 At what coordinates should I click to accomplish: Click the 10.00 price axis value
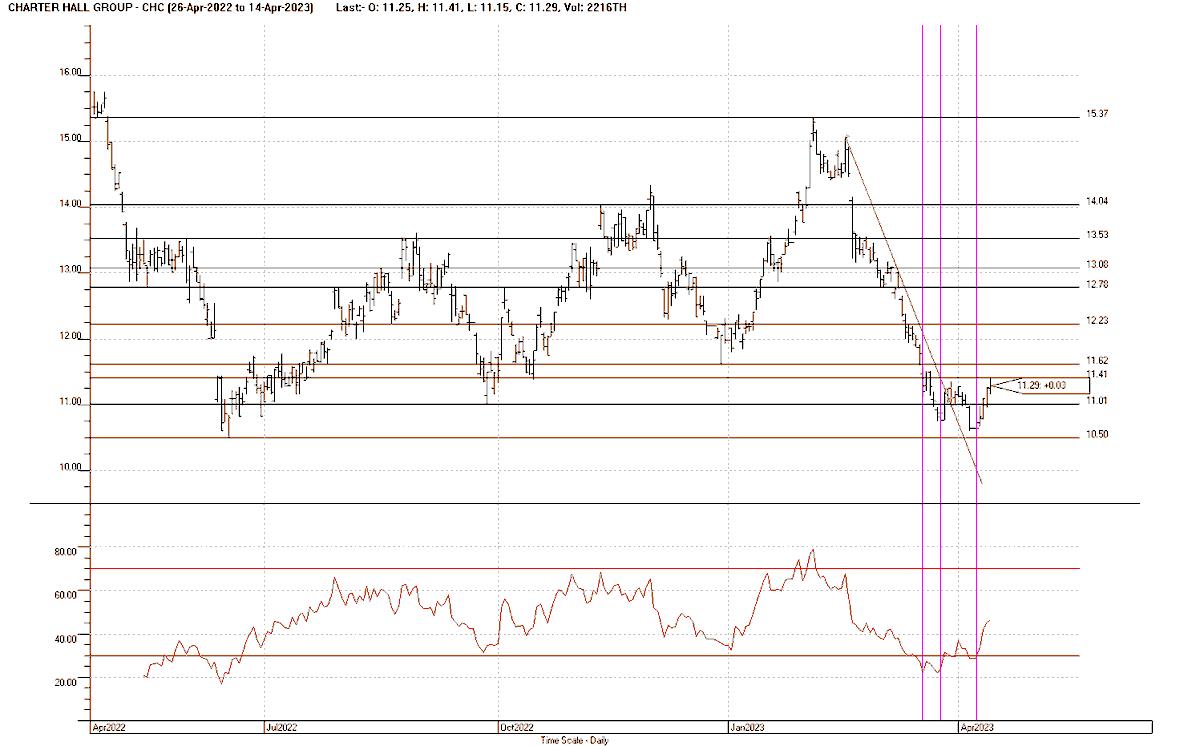point(71,469)
